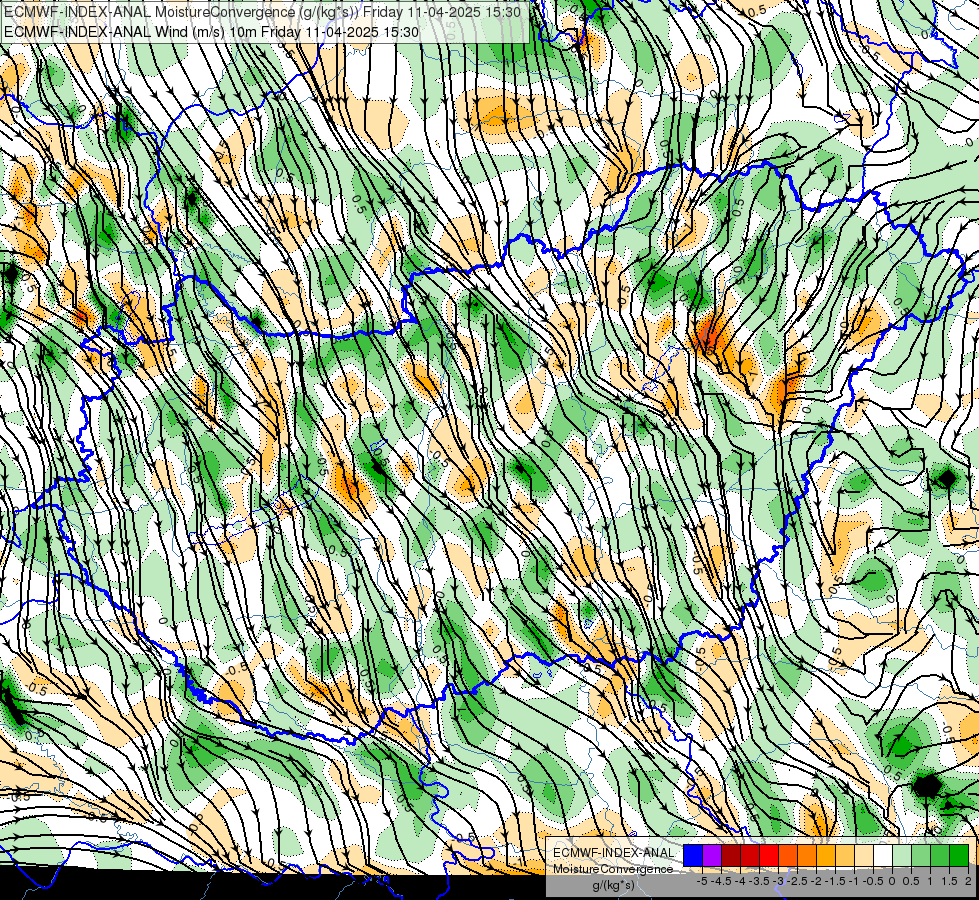Pick the light green swatch left of 1
This screenshot has height=900, width=979.
[x=921, y=856]
